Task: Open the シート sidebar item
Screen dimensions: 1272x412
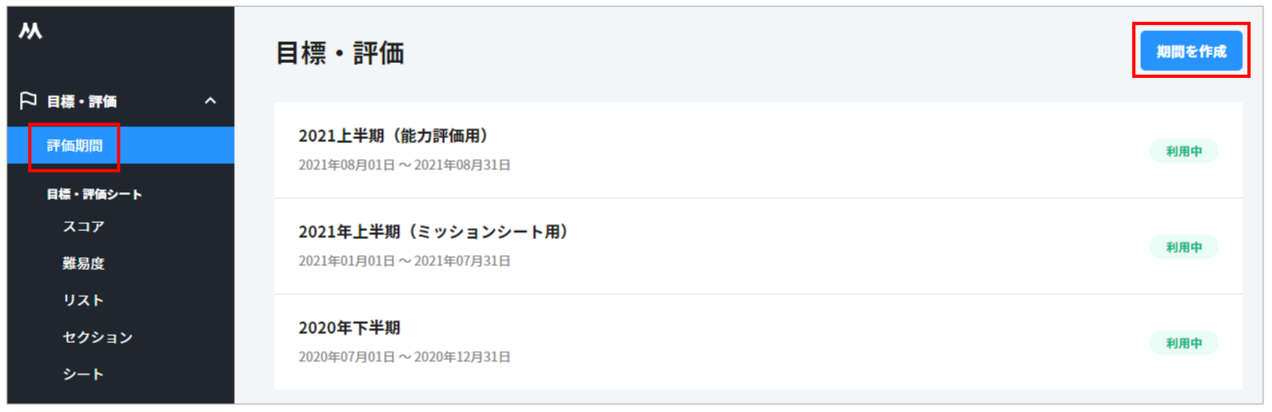Action: coord(83,374)
